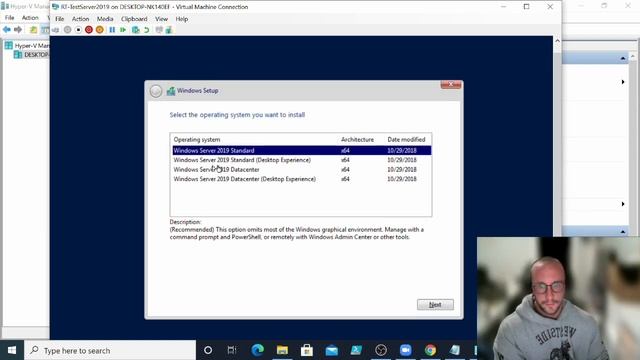Switch to OBS Studio on the taskbar
This screenshot has width=640, height=360.
coord(381,350)
